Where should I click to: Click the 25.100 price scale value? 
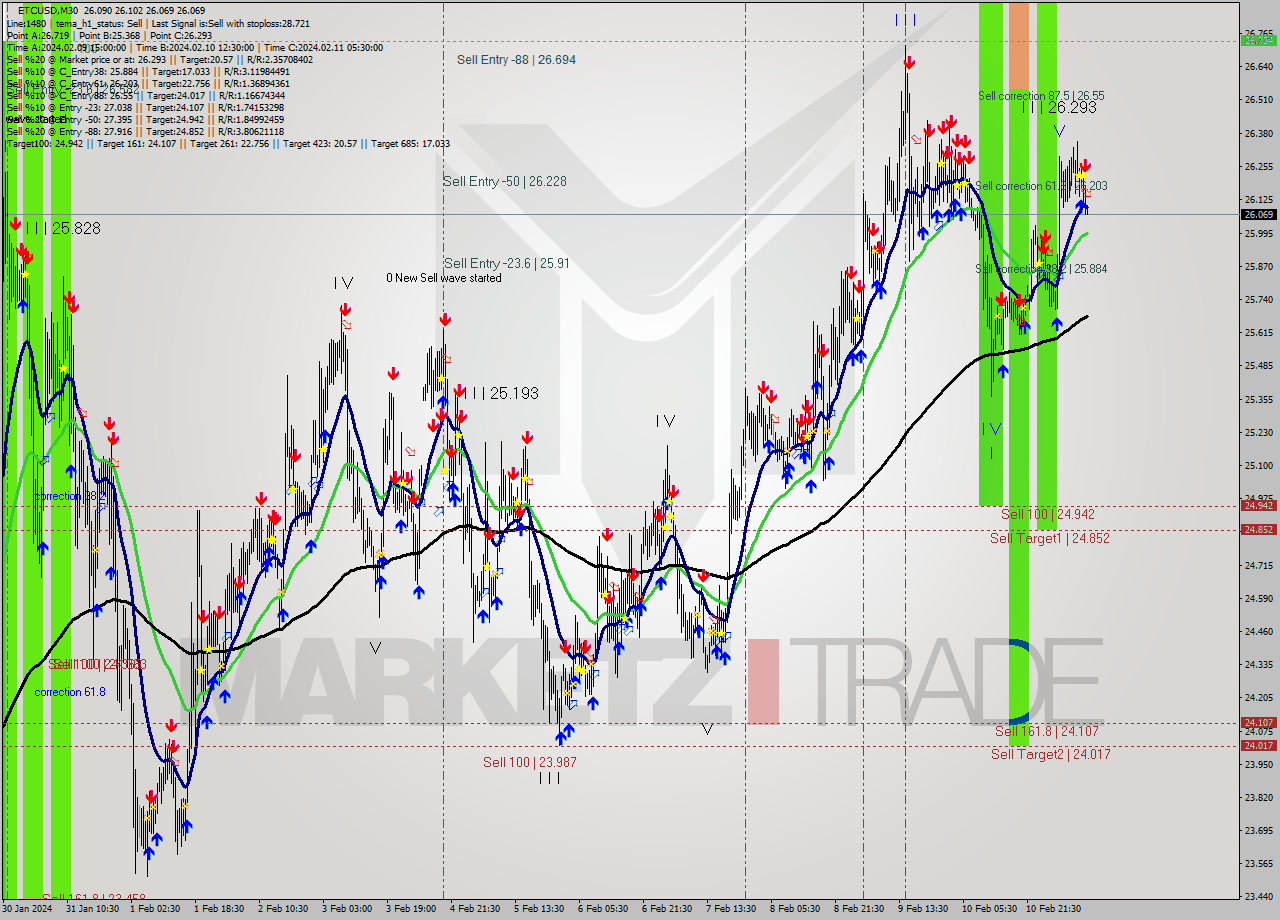[1258, 465]
